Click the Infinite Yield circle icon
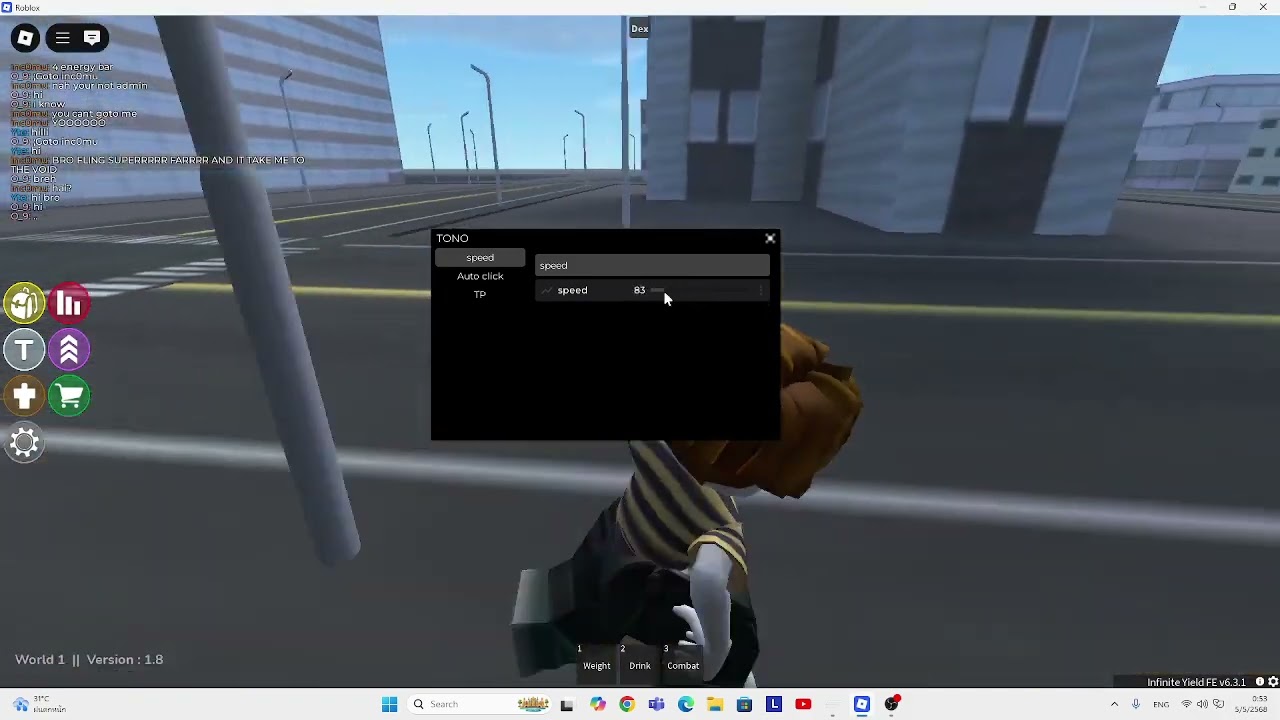 pos(1260,682)
